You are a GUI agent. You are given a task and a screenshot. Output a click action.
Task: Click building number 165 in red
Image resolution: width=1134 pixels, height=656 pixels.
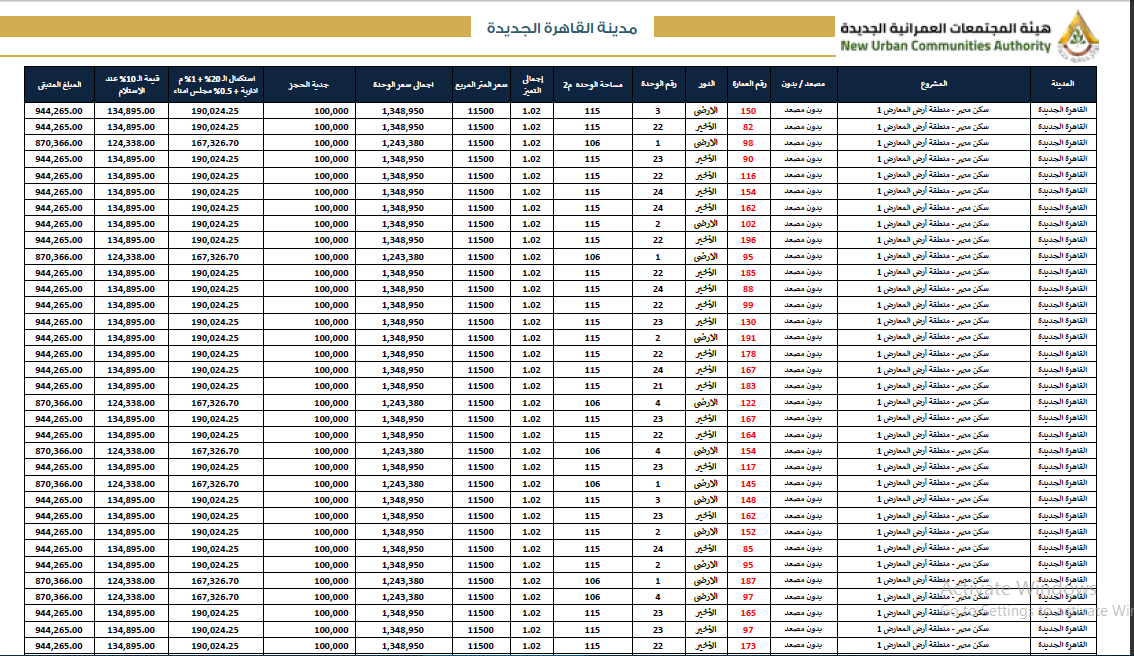pyautogui.click(x=748, y=613)
